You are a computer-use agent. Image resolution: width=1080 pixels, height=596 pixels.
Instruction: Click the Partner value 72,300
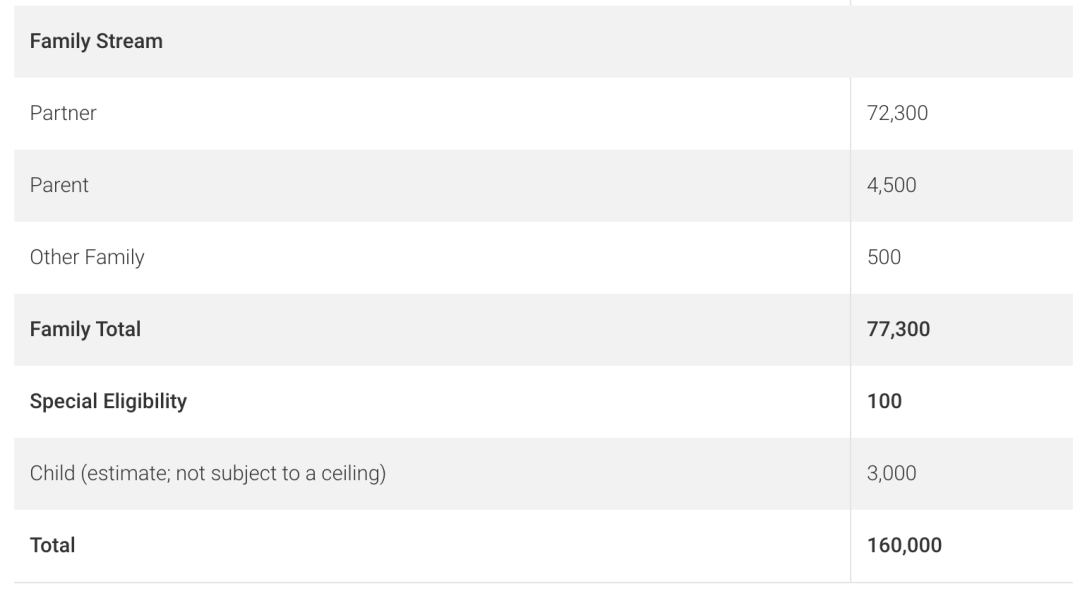[x=897, y=113]
